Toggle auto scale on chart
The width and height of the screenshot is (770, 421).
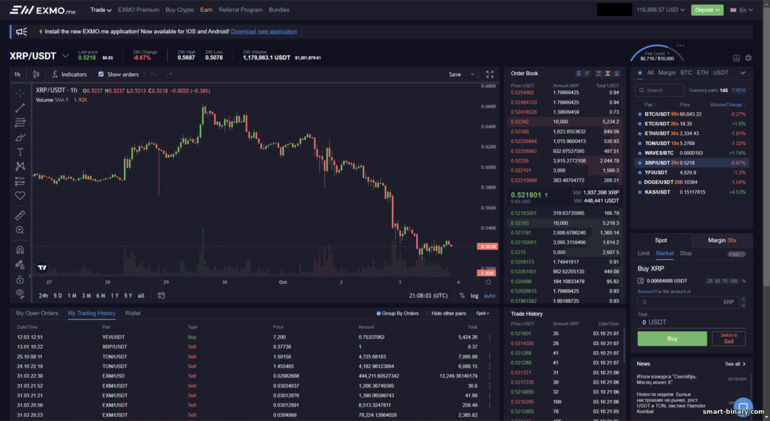pos(490,295)
